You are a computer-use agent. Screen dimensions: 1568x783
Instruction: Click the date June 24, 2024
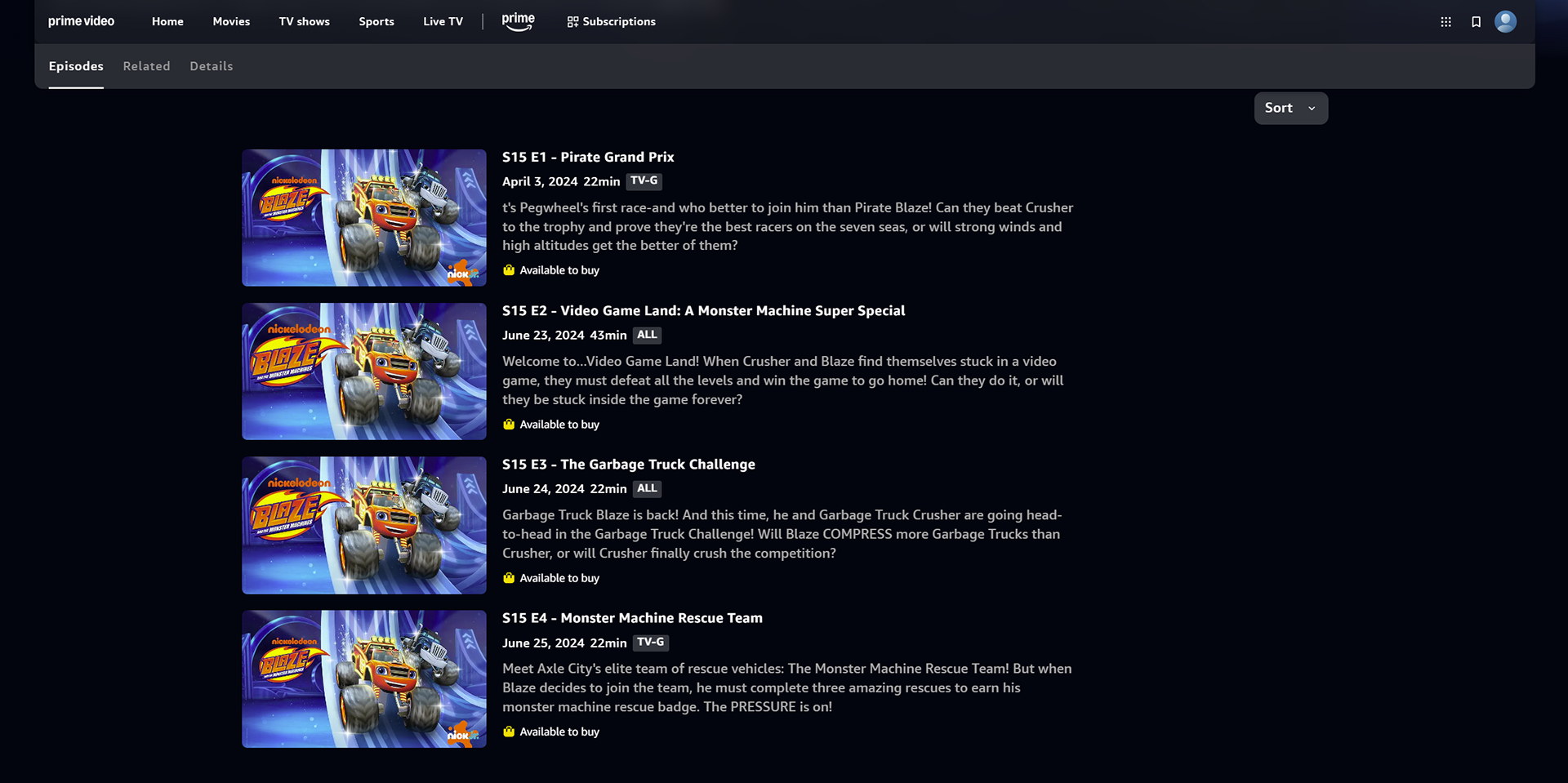tap(543, 488)
